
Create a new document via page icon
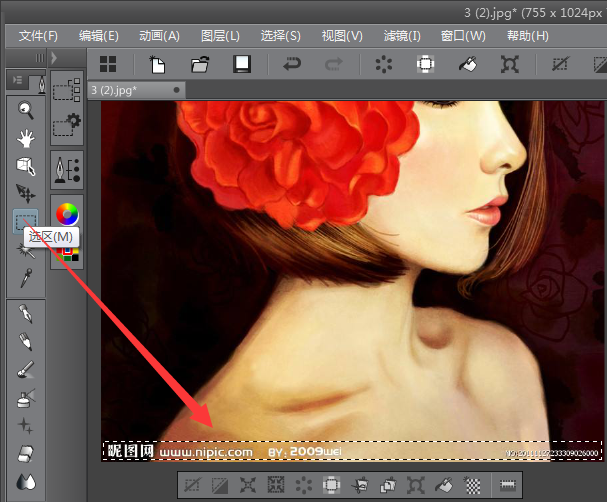point(158,64)
